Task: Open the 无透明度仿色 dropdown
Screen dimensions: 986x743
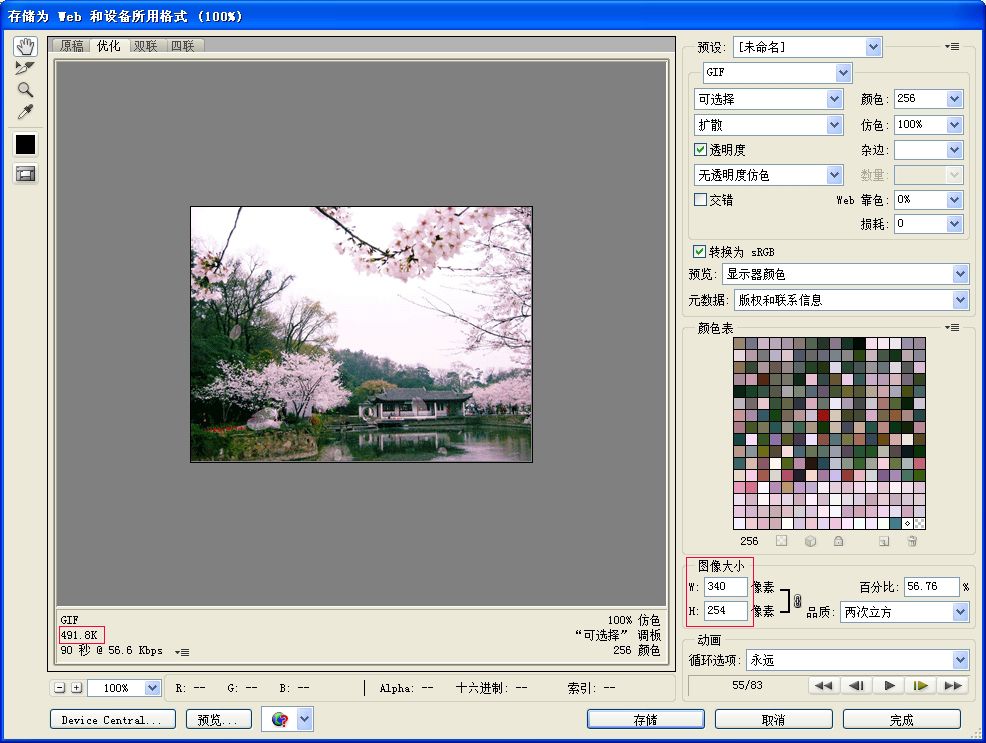Action: click(x=834, y=175)
